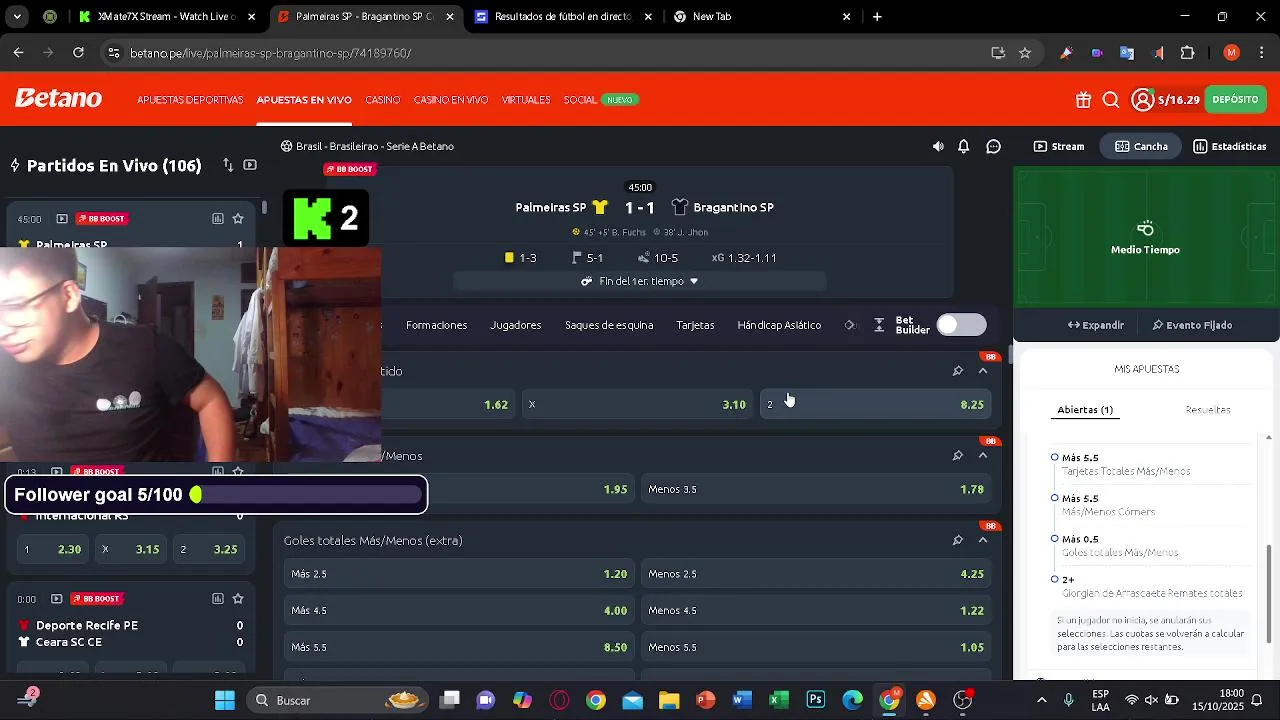The image size is (1280, 720).
Task: Pin the Goles totales Más/Menos (extra) market
Action: tap(957, 540)
